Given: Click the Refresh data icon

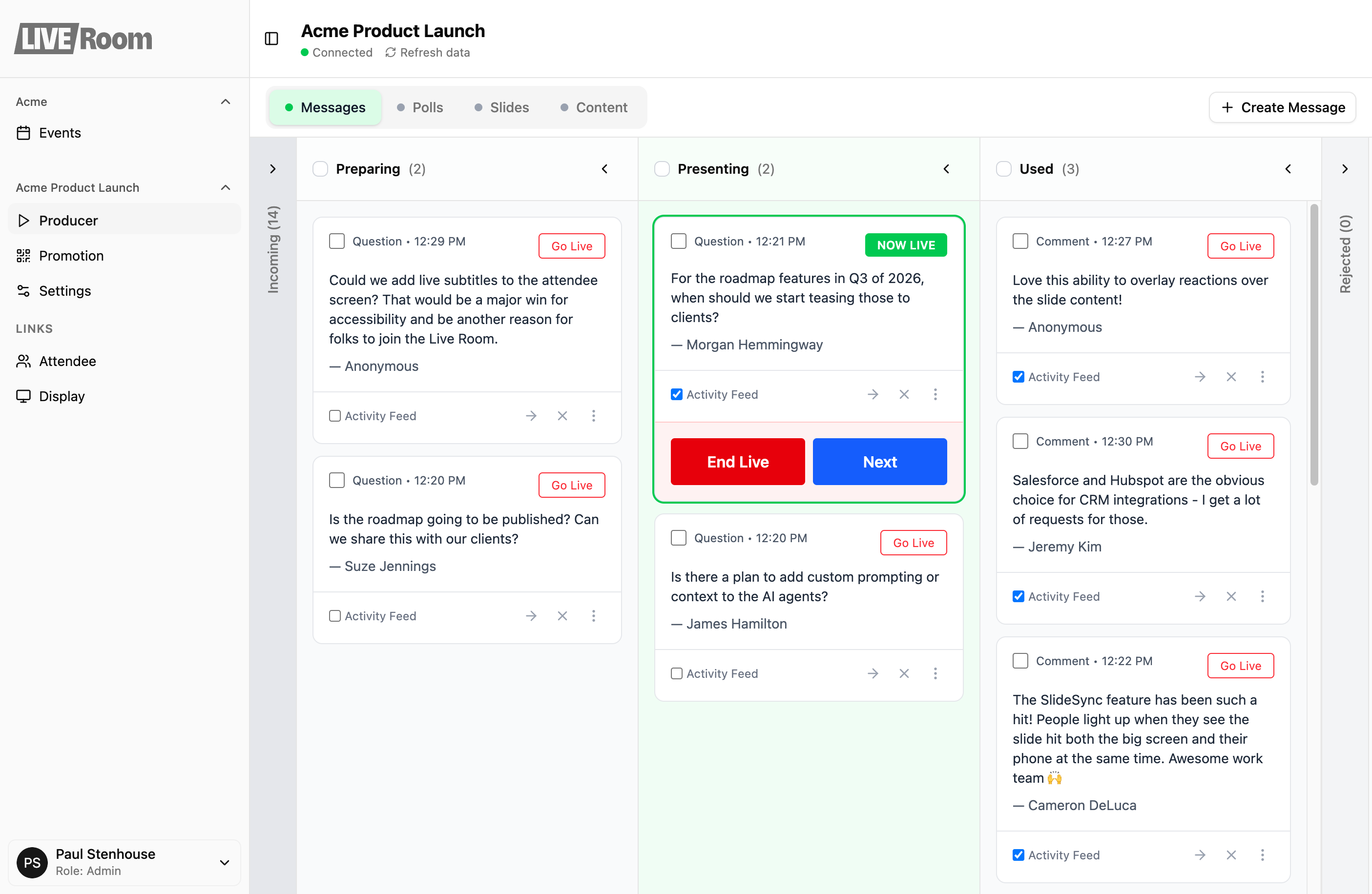Looking at the screenshot, I should [x=390, y=52].
